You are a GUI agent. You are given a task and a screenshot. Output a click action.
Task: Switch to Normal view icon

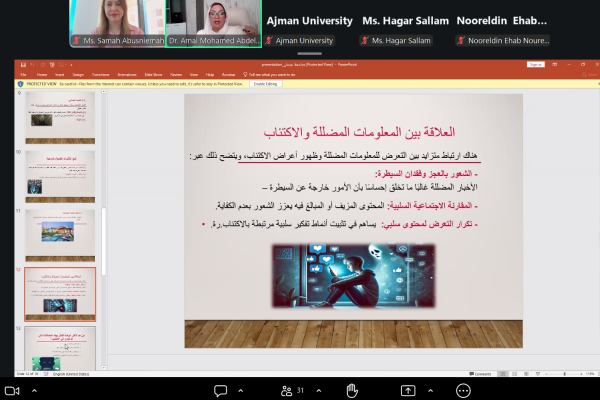(503, 374)
